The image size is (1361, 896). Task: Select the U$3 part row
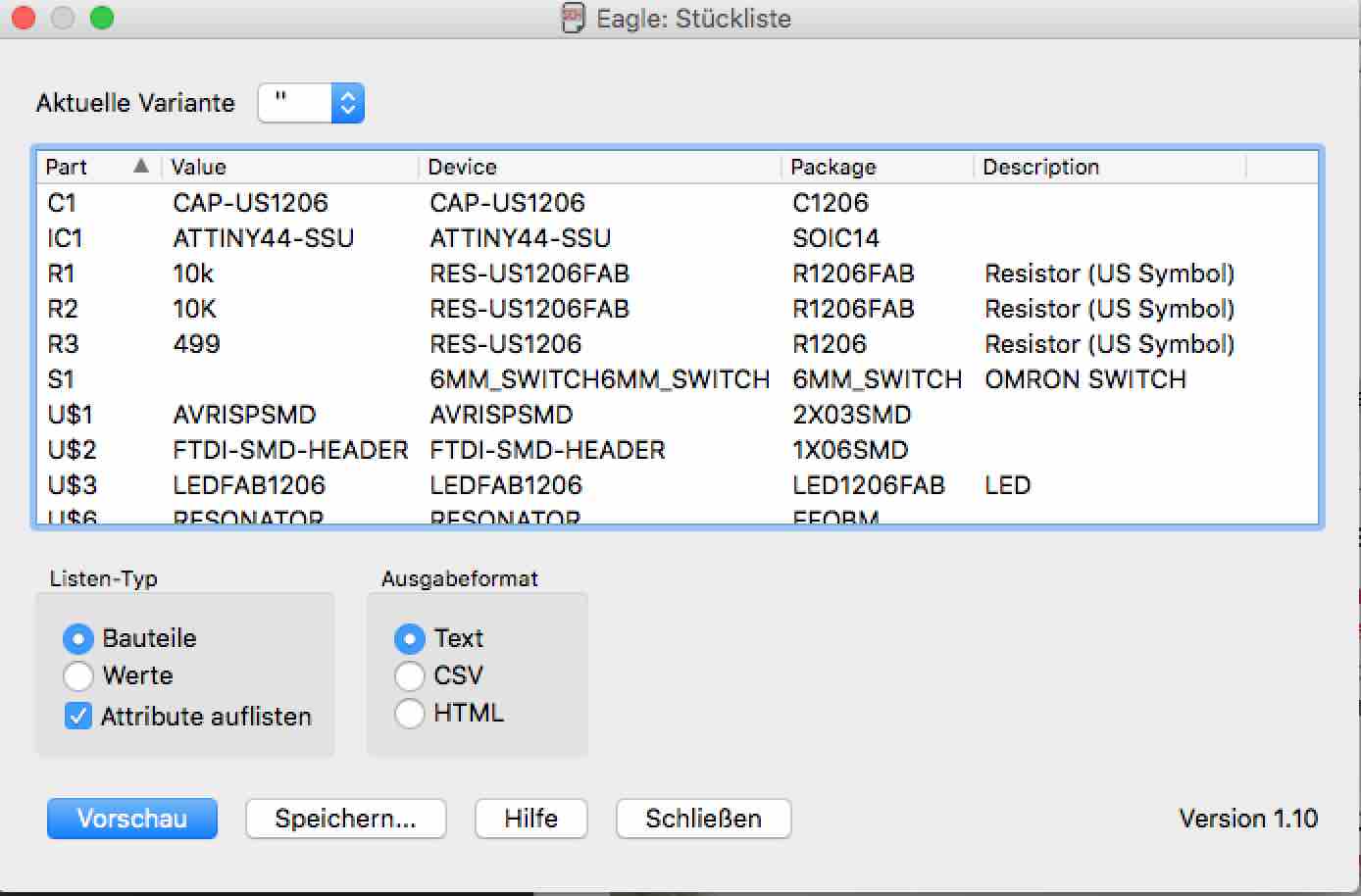click(x=678, y=485)
